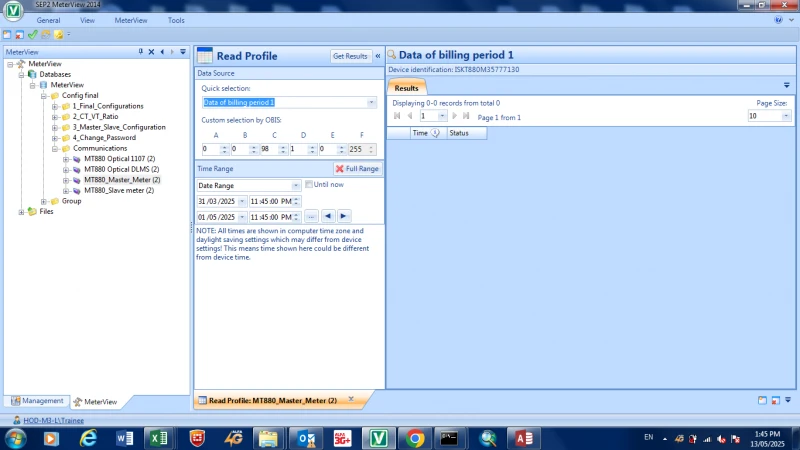Screen dimensions: 800x450
Task: Select 4_Change_Password folder
Action: (x=104, y=138)
